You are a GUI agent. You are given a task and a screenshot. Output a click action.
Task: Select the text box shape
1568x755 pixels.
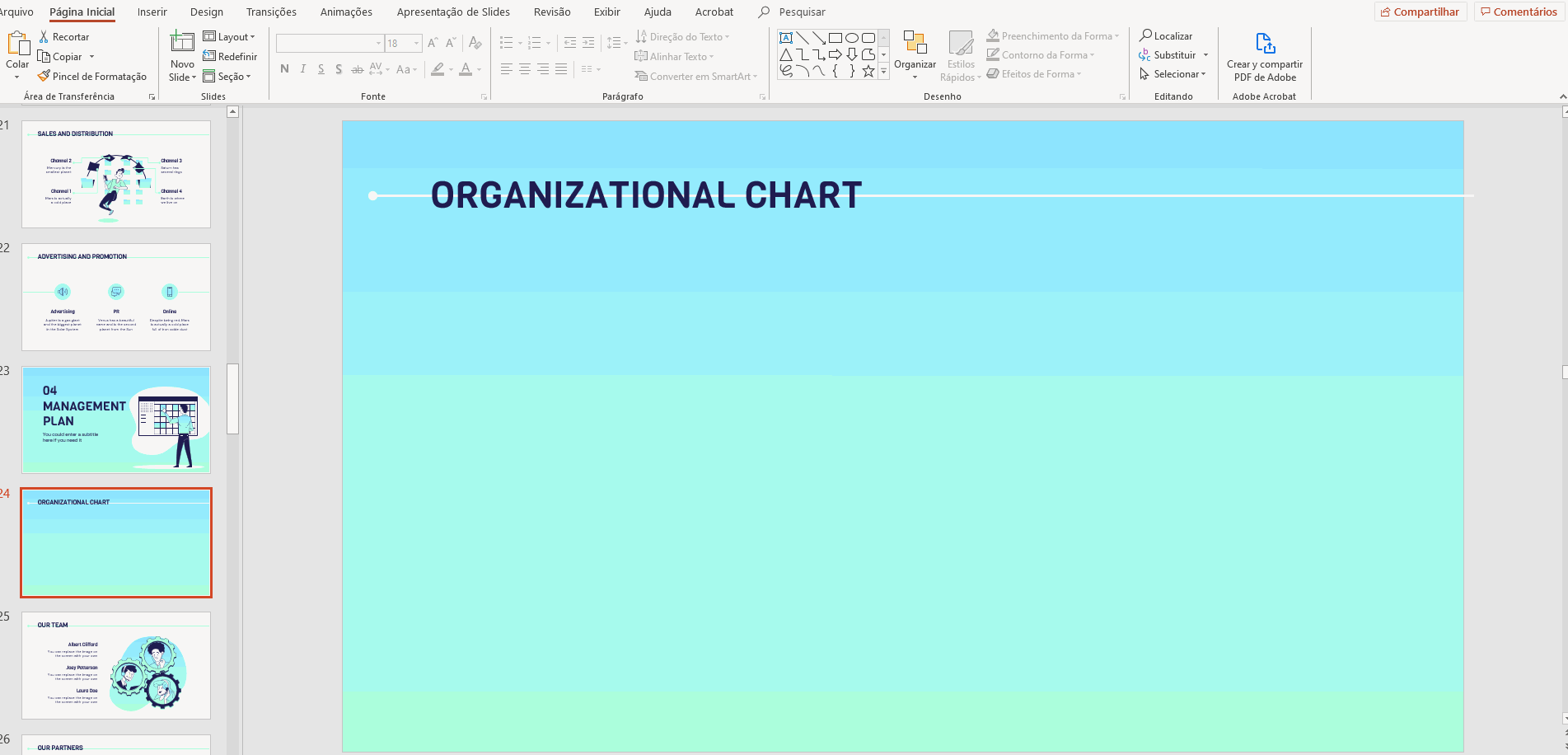coord(786,38)
